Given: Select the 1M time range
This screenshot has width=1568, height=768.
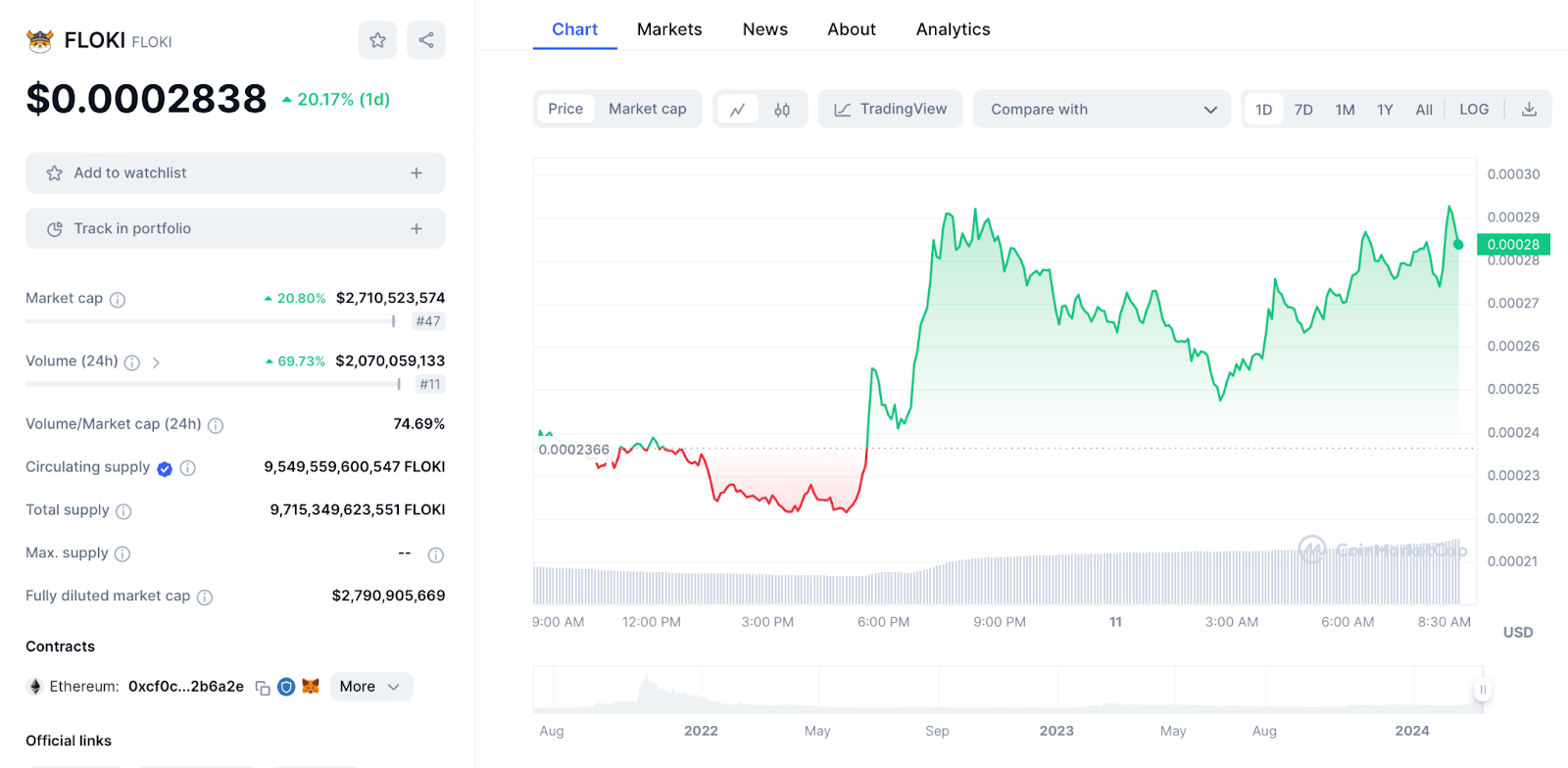Looking at the screenshot, I should coord(1345,110).
